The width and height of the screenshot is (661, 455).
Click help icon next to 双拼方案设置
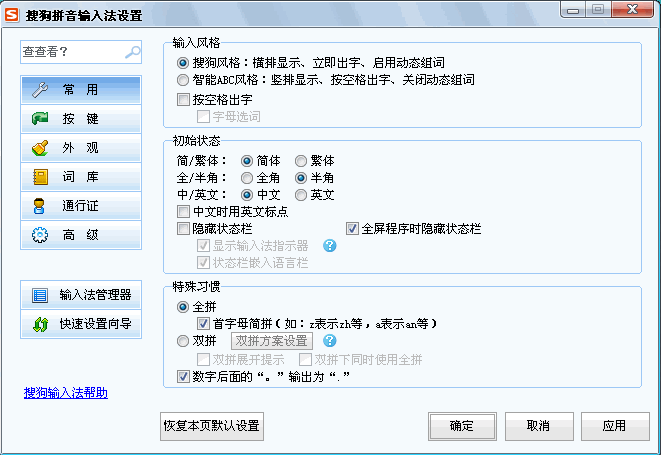(329, 341)
